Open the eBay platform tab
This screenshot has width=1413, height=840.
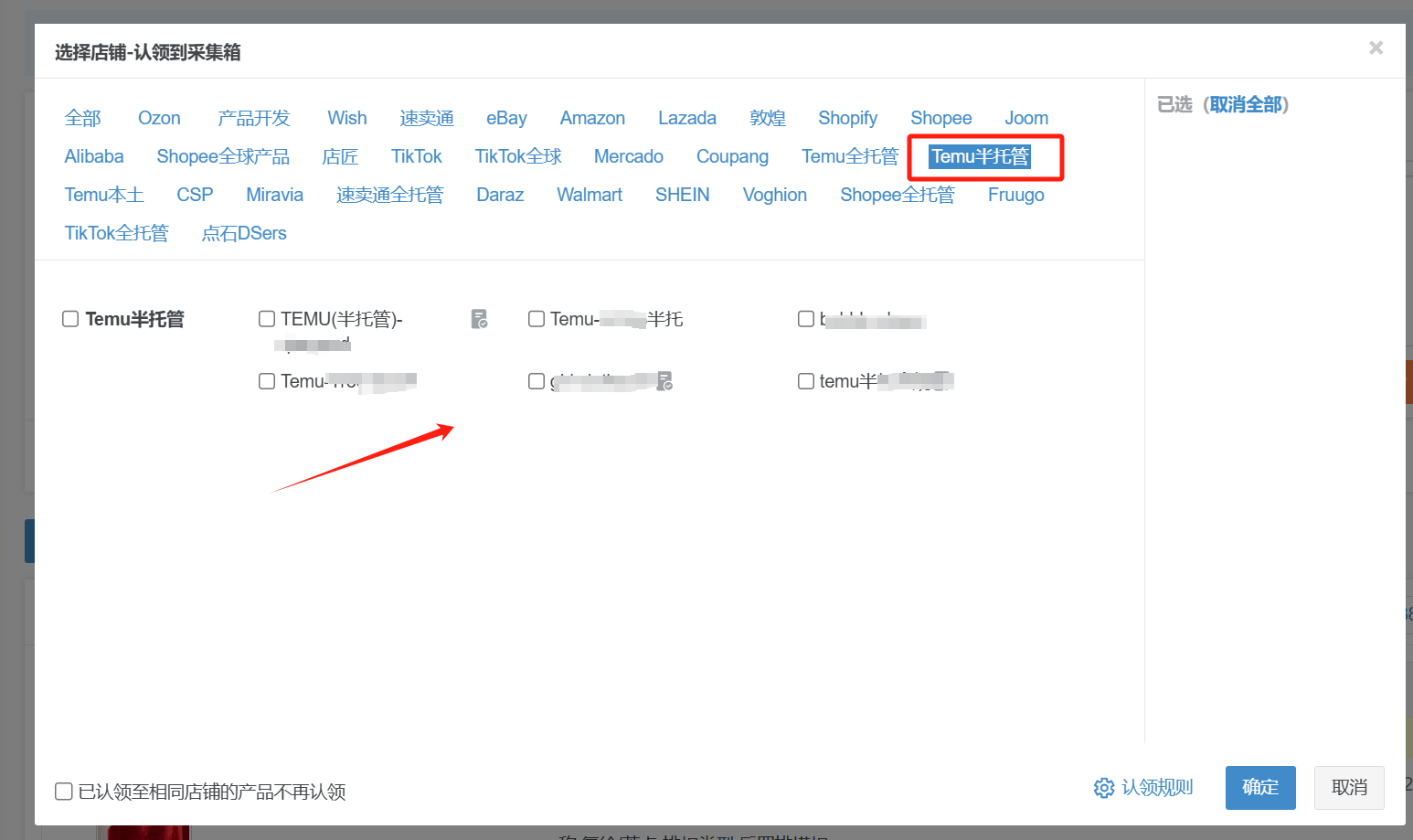pyautogui.click(x=506, y=118)
